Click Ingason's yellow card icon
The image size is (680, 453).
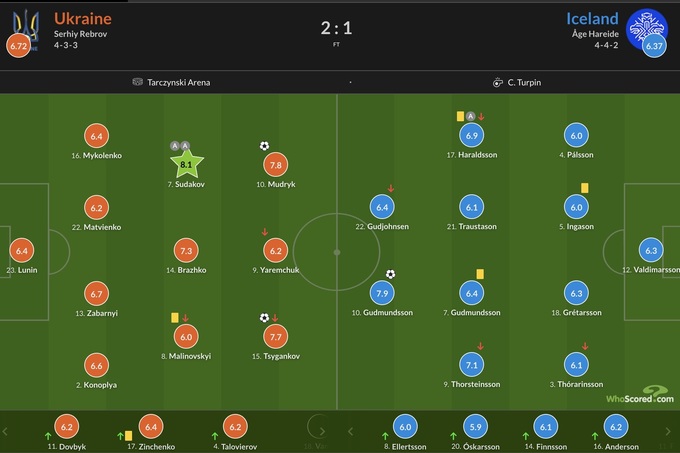click(583, 187)
